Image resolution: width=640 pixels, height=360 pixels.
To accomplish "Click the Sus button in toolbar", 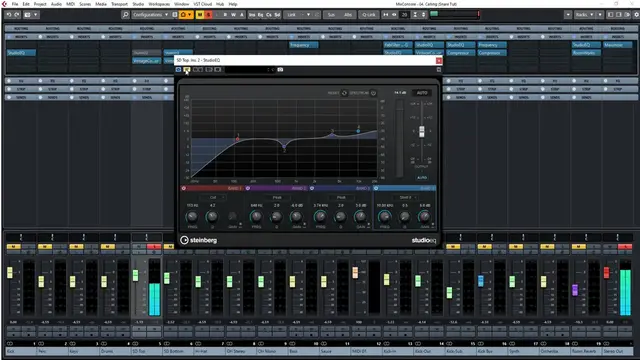I will pyautogui.click(x=331, y=15).
